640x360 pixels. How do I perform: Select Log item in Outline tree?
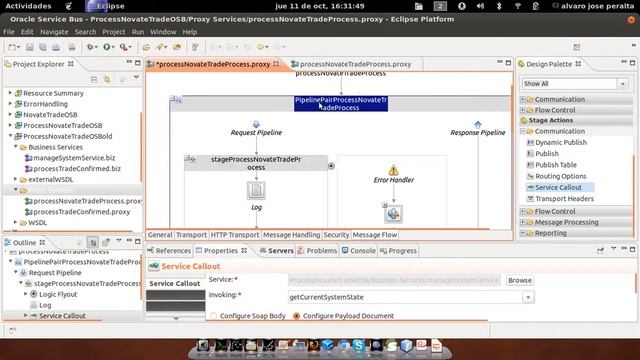(x=45, y=305)
